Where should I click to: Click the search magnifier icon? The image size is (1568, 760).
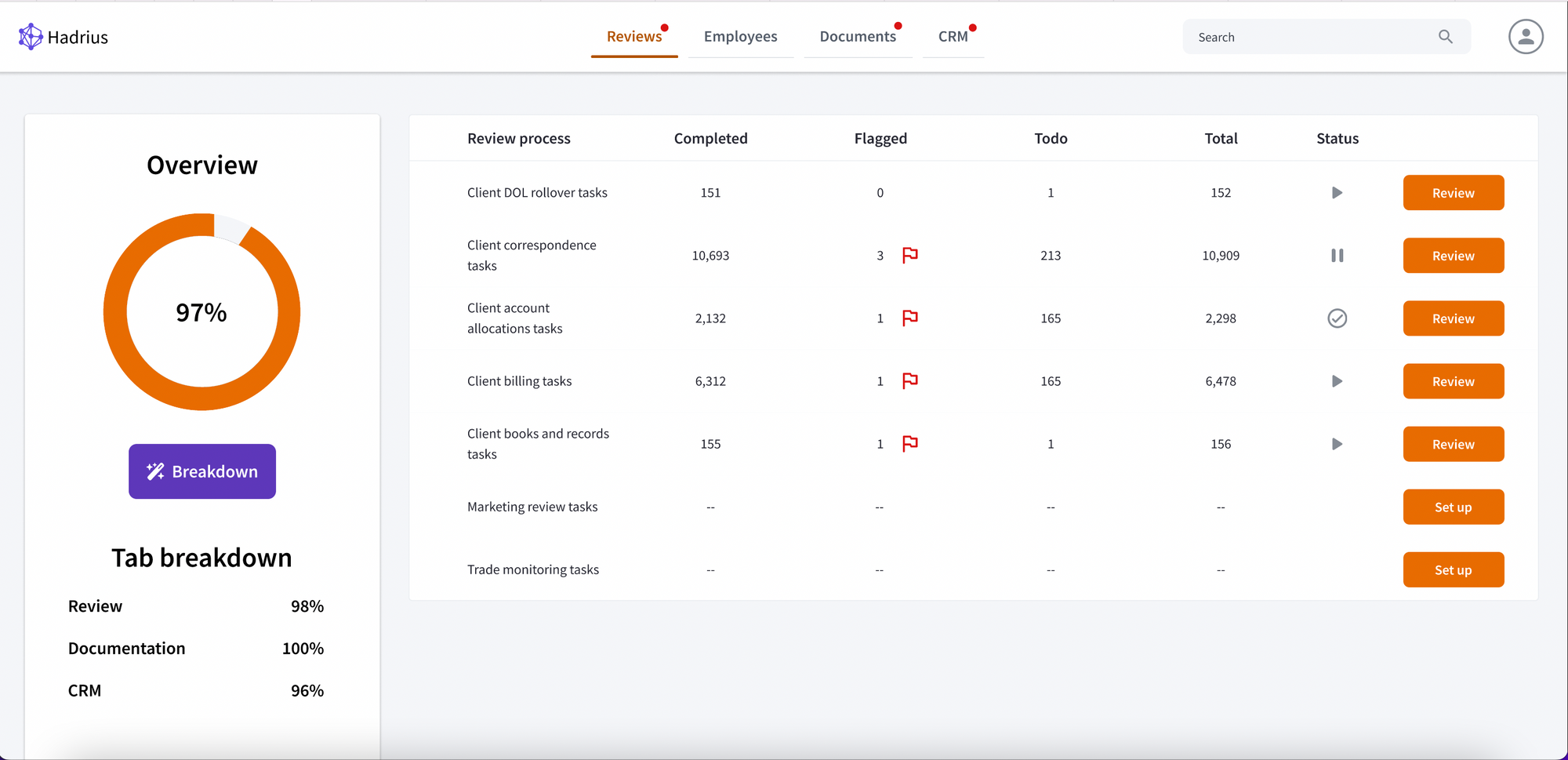[1445, 36]
